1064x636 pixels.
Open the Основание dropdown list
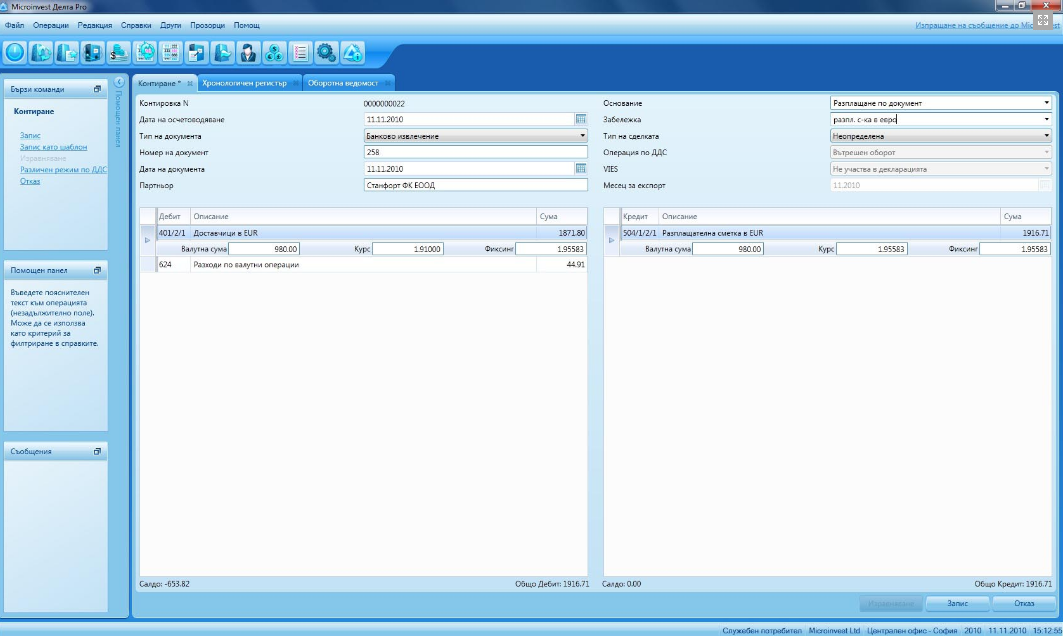click(x=1046, y=103)
